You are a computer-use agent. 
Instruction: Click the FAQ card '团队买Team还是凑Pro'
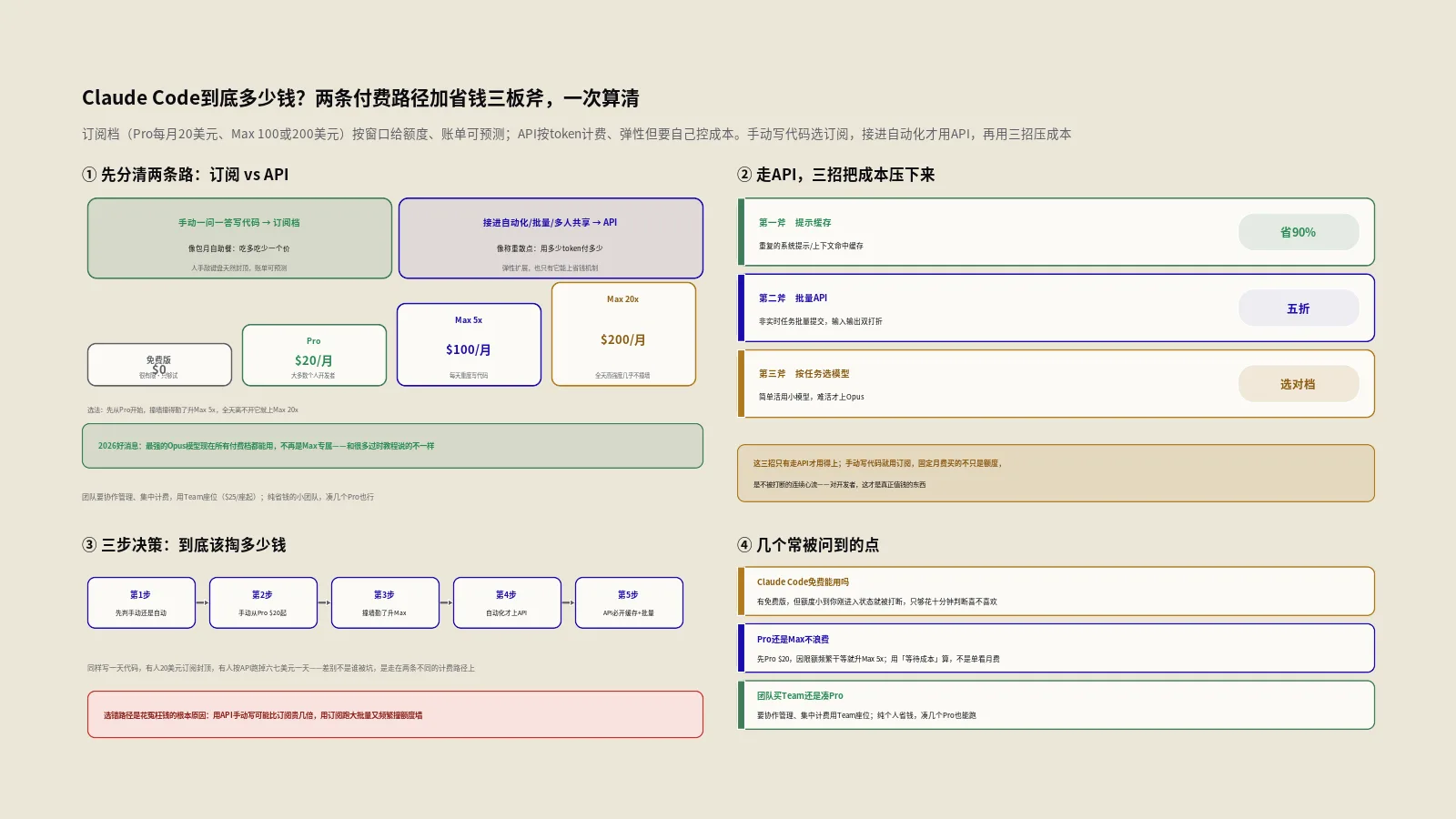click(1056, 705)
